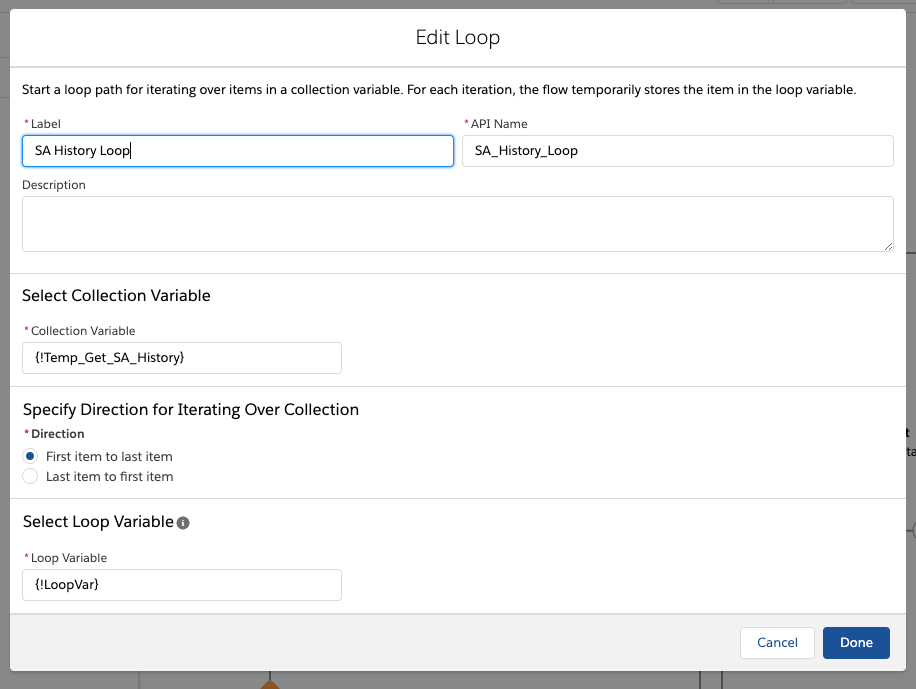Click the Collection Variable field label
Viewport: 916px width, 689px height.
pos(83,331)
